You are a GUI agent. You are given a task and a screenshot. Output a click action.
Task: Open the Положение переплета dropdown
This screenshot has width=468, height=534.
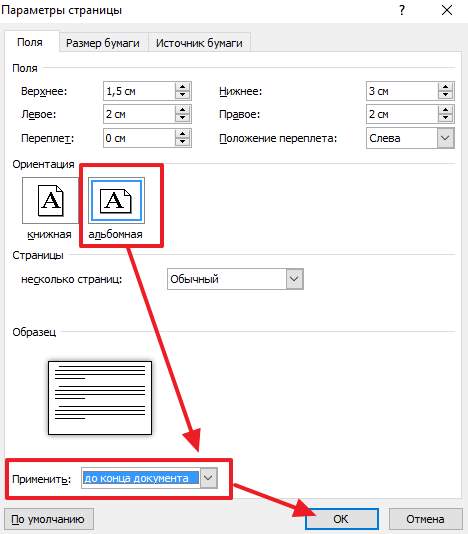click(x=445, y=138)
